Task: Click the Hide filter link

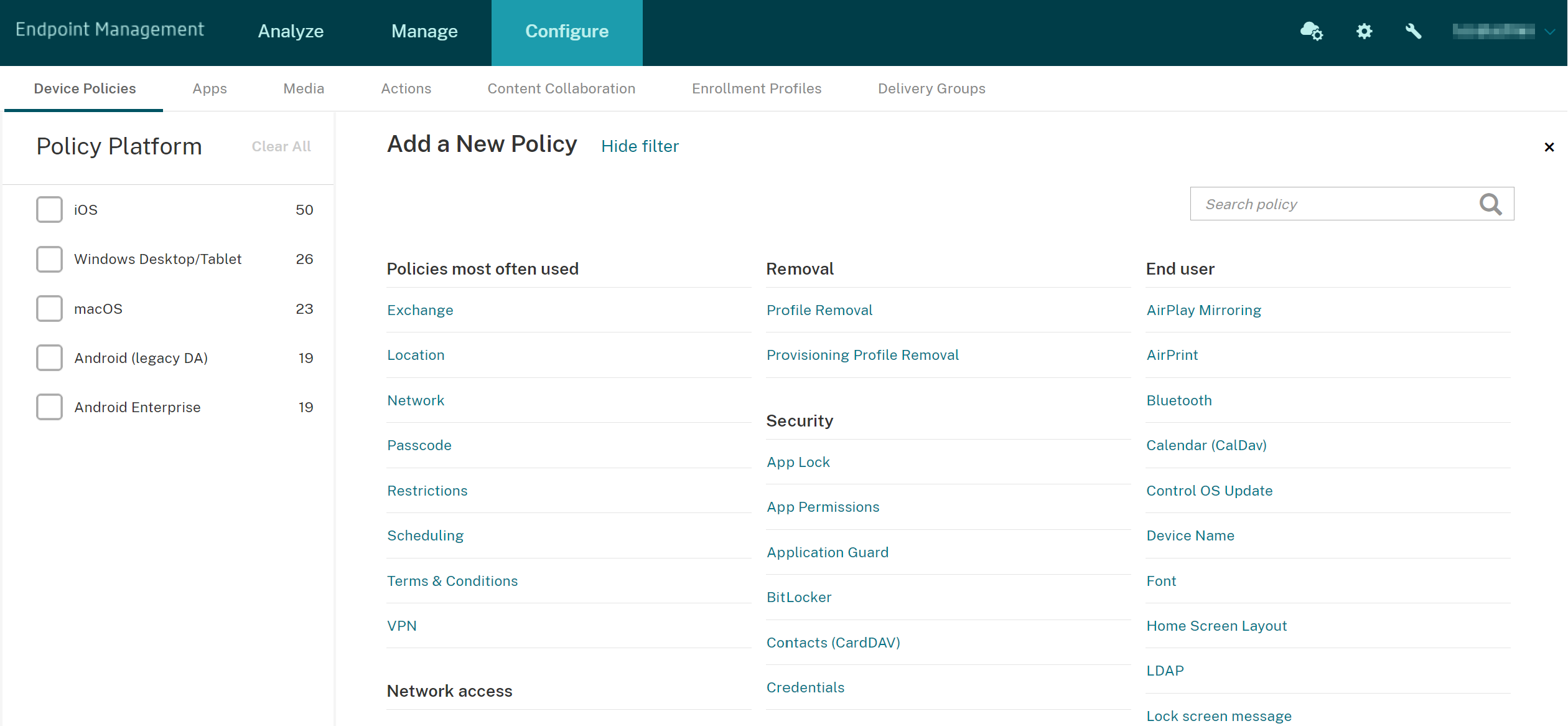Action: (x=640, y=146)
